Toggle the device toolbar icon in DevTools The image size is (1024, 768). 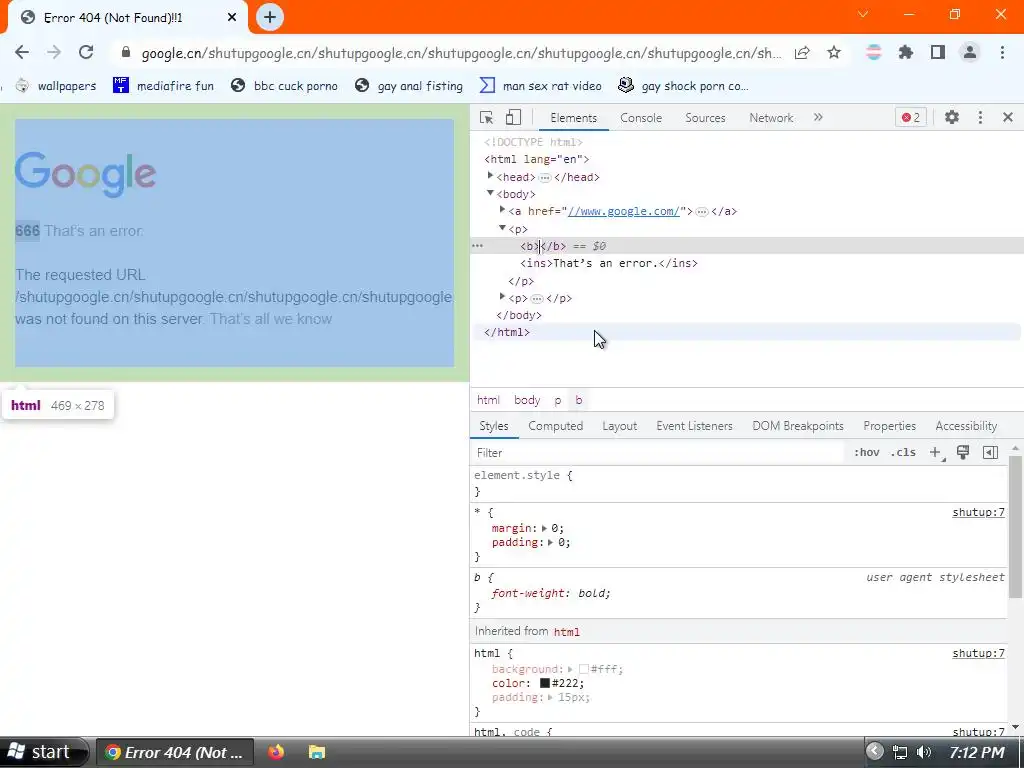(513, 118)
